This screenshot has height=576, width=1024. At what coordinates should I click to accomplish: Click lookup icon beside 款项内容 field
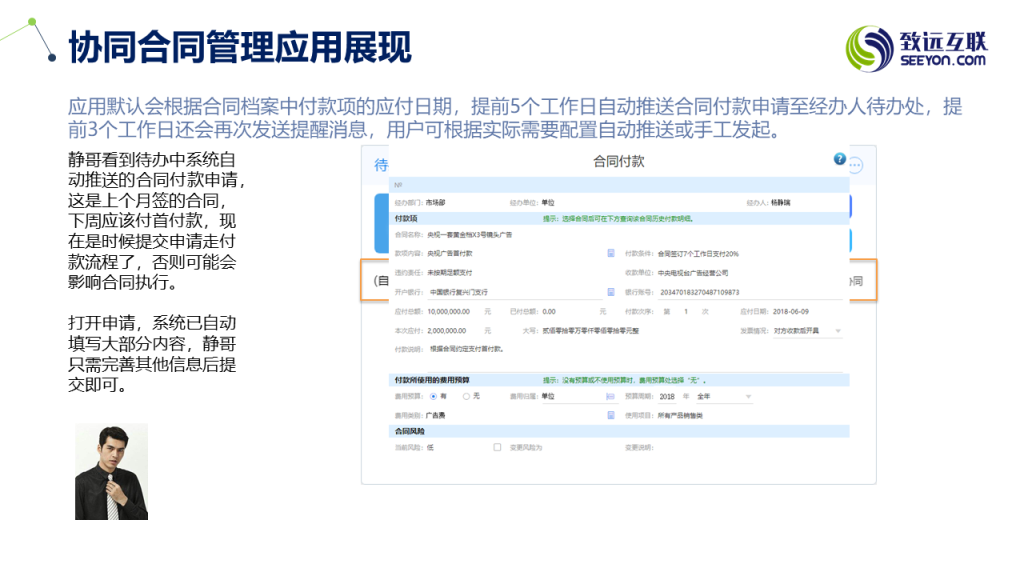(x=611, y=254)
